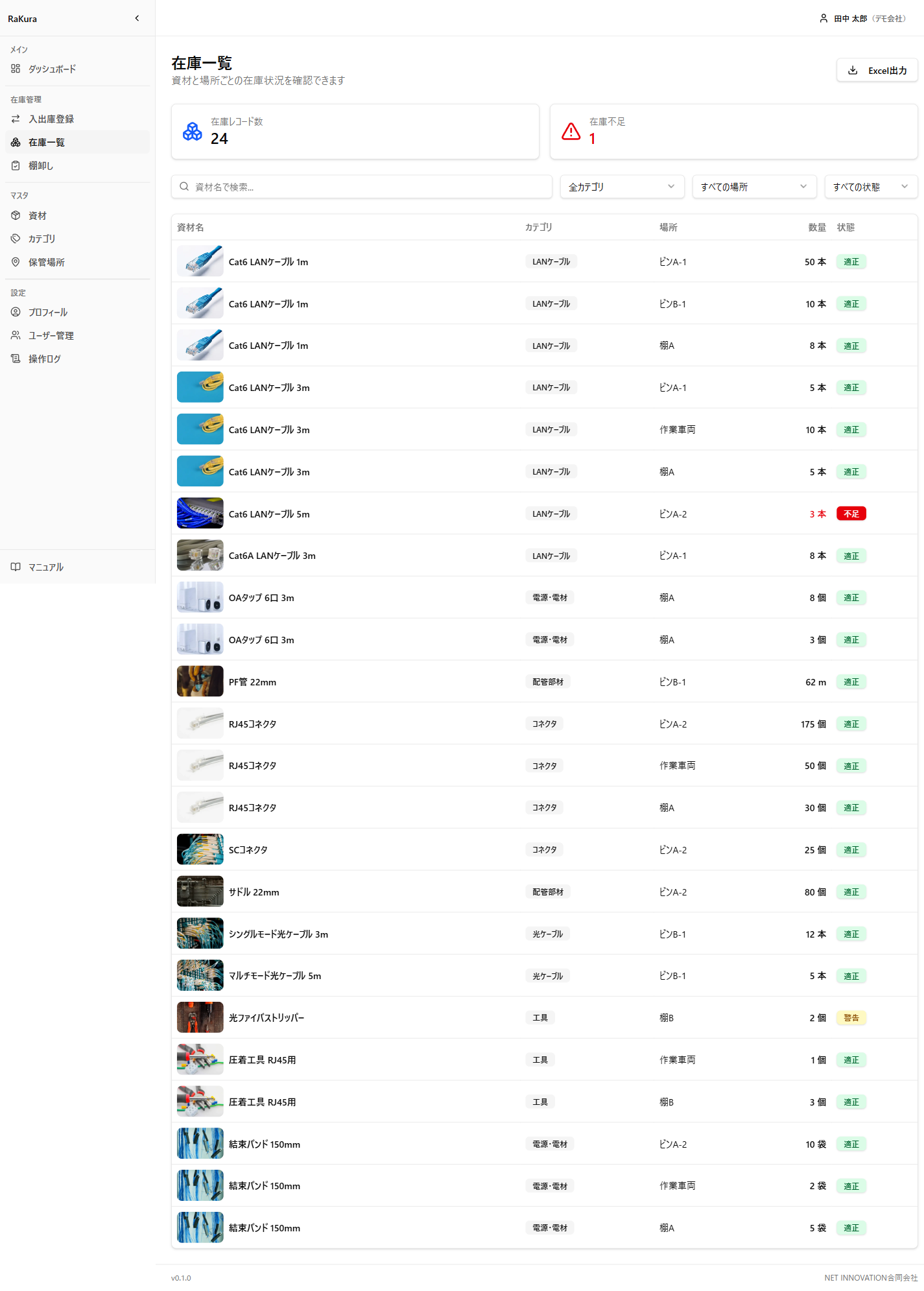The width and height of the screenshot is (924, 1291).
Task: Click the blue boxes icon in 在庫レコード数 card
Action: point(193,132)
